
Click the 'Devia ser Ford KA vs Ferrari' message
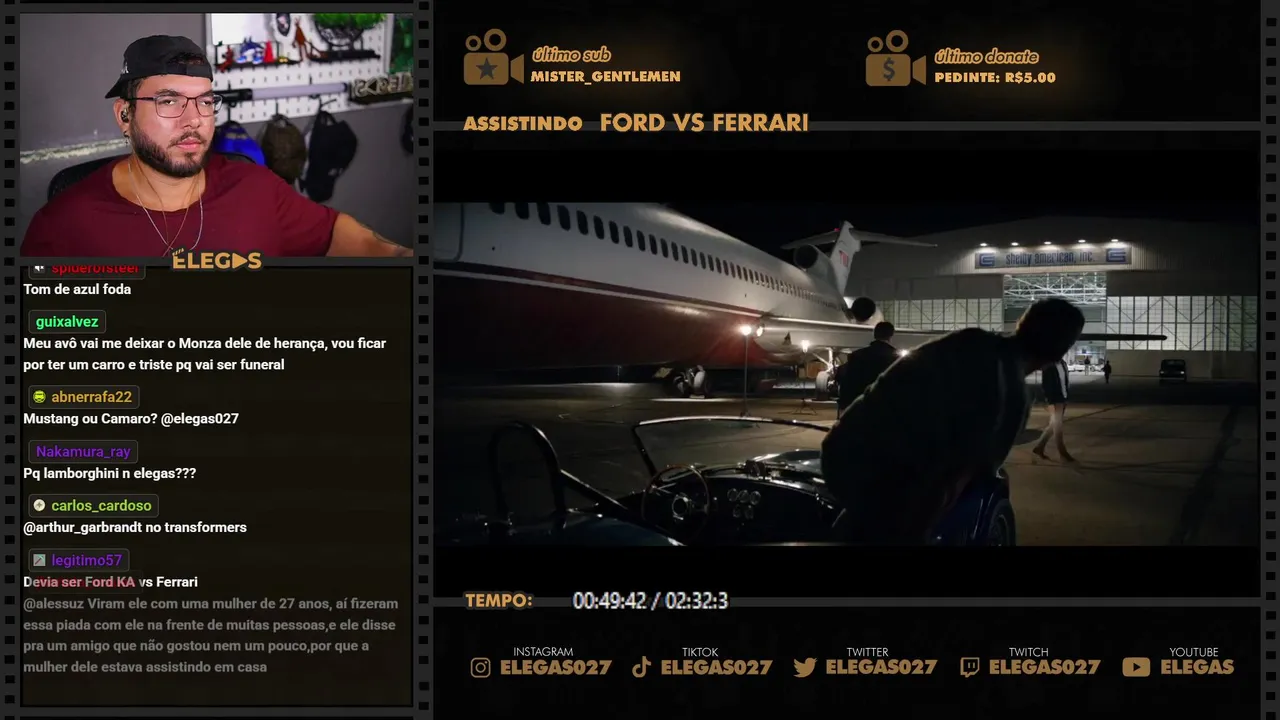coord(110,582)
